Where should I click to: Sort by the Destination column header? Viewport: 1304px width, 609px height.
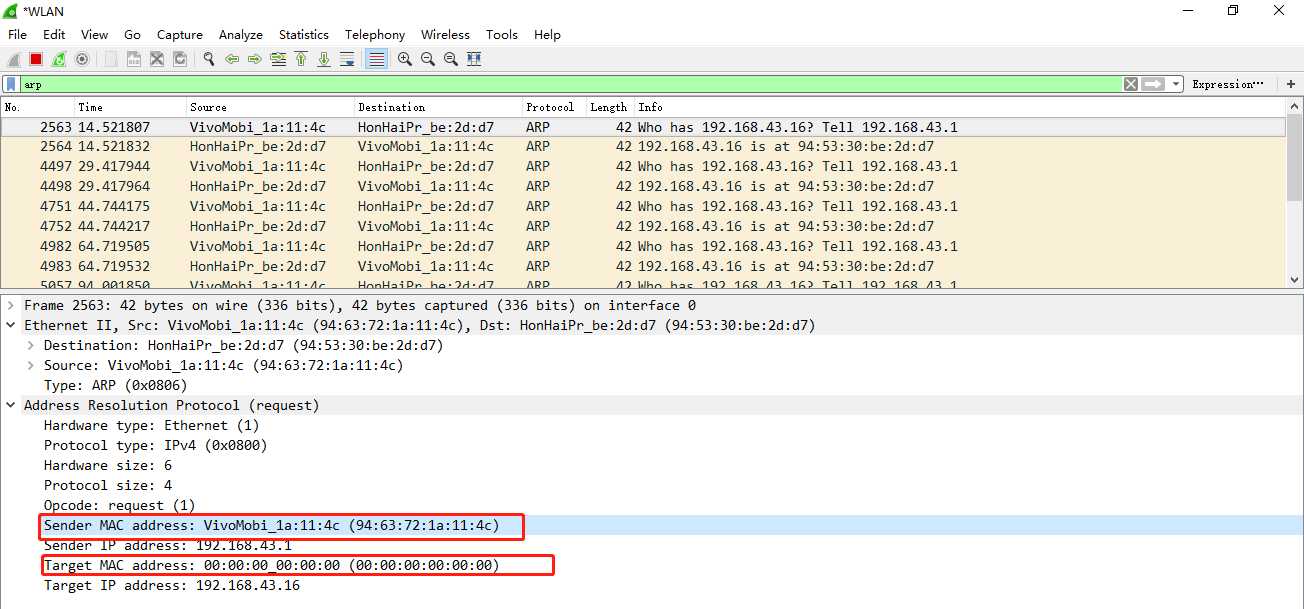(x=439, y=107)
